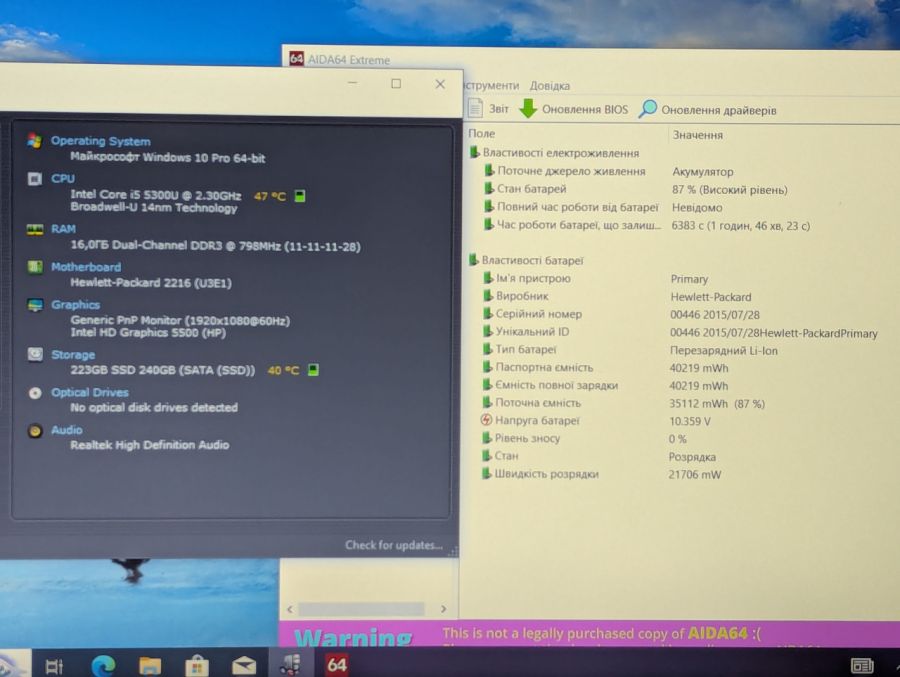Click the AIDA64 not legally purchased warning banner
The width and height of the screenshot is (900, 677).
tap(589, 633)
